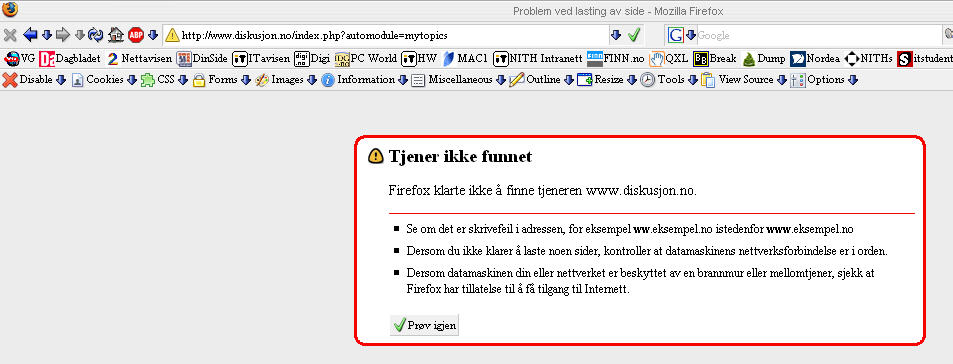Image resolution: width=953 pixels, height=364 pixels.
Task: Open the Tools clock menu
Action: 662,80
